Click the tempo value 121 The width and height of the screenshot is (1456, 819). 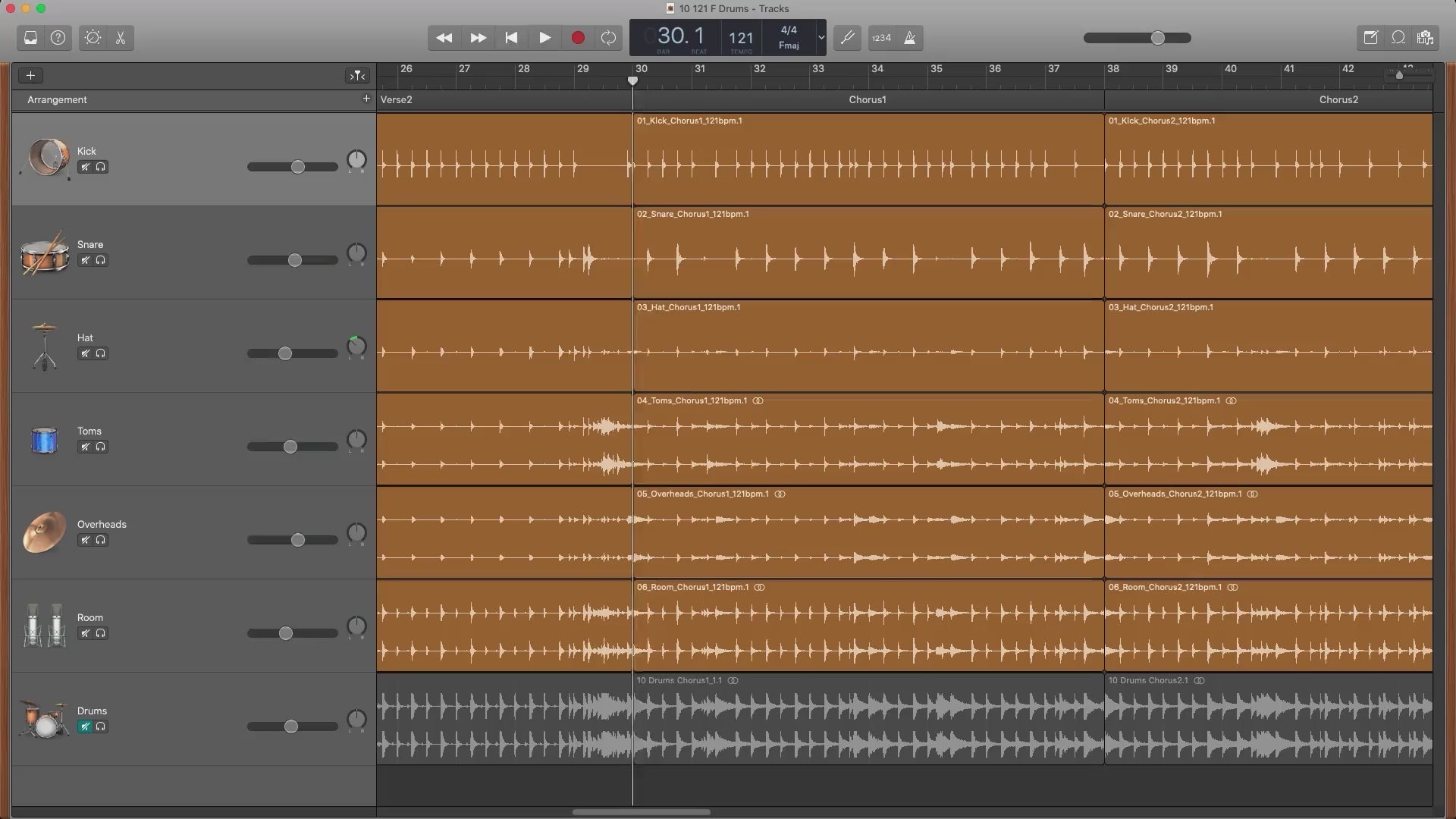(741, 38)
